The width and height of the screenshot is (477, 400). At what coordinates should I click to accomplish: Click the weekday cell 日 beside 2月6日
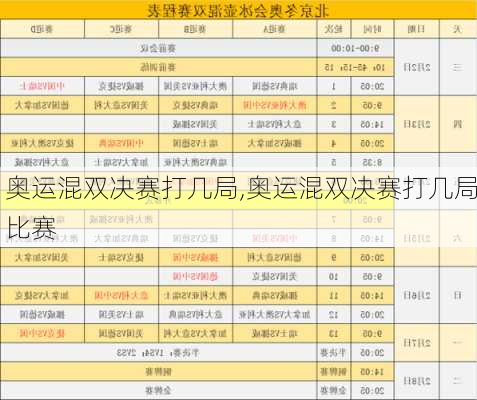458,295
